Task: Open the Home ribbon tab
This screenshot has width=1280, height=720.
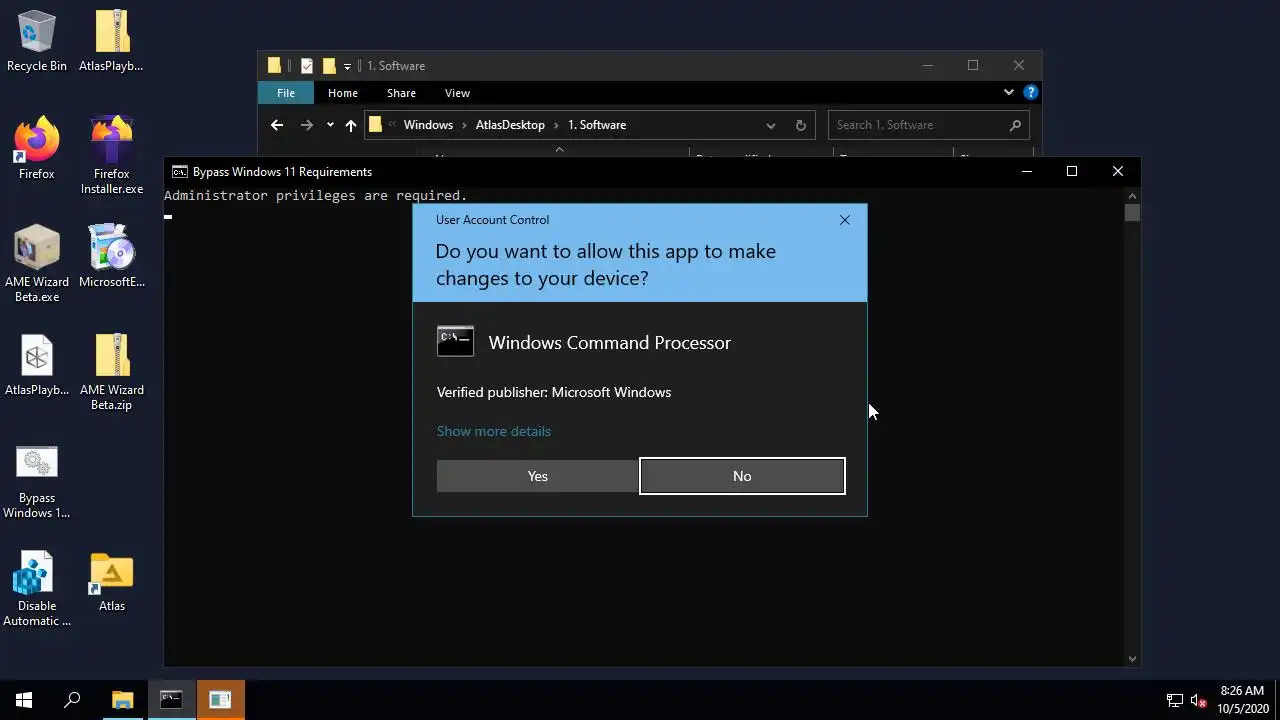Action: pos(343,93)
